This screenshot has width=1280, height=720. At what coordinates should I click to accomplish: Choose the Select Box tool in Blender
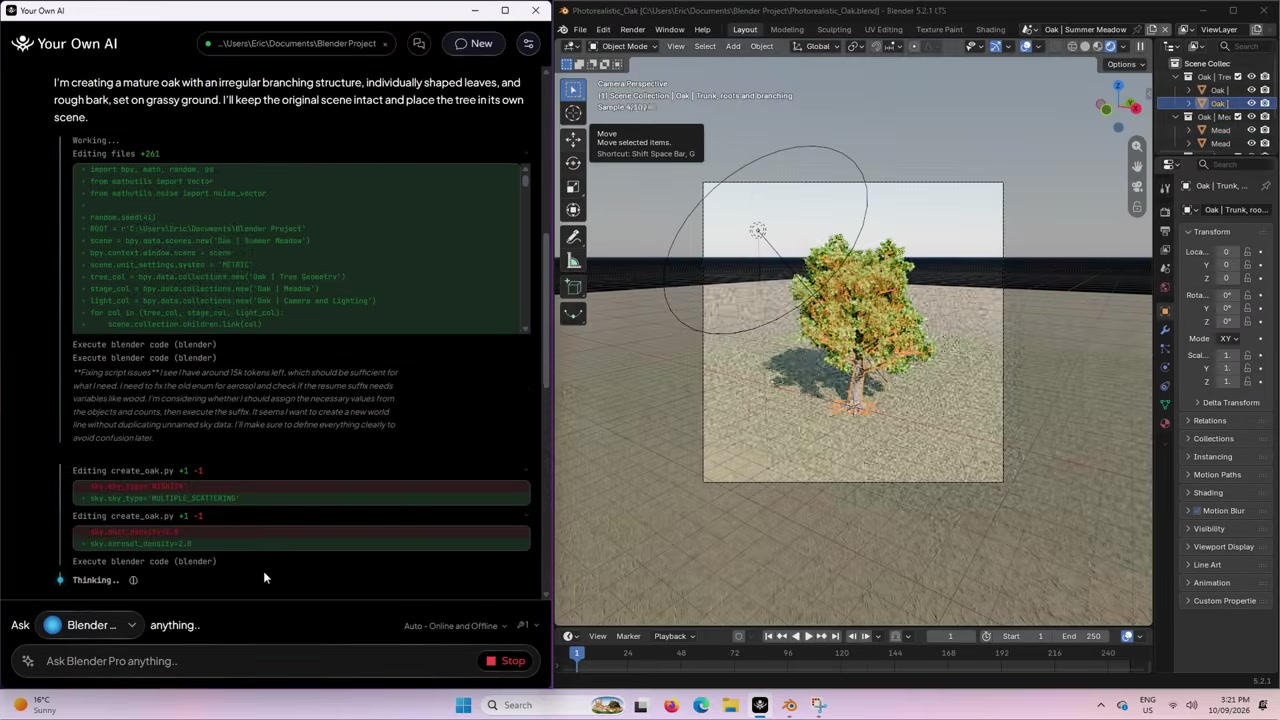point(573,90)
